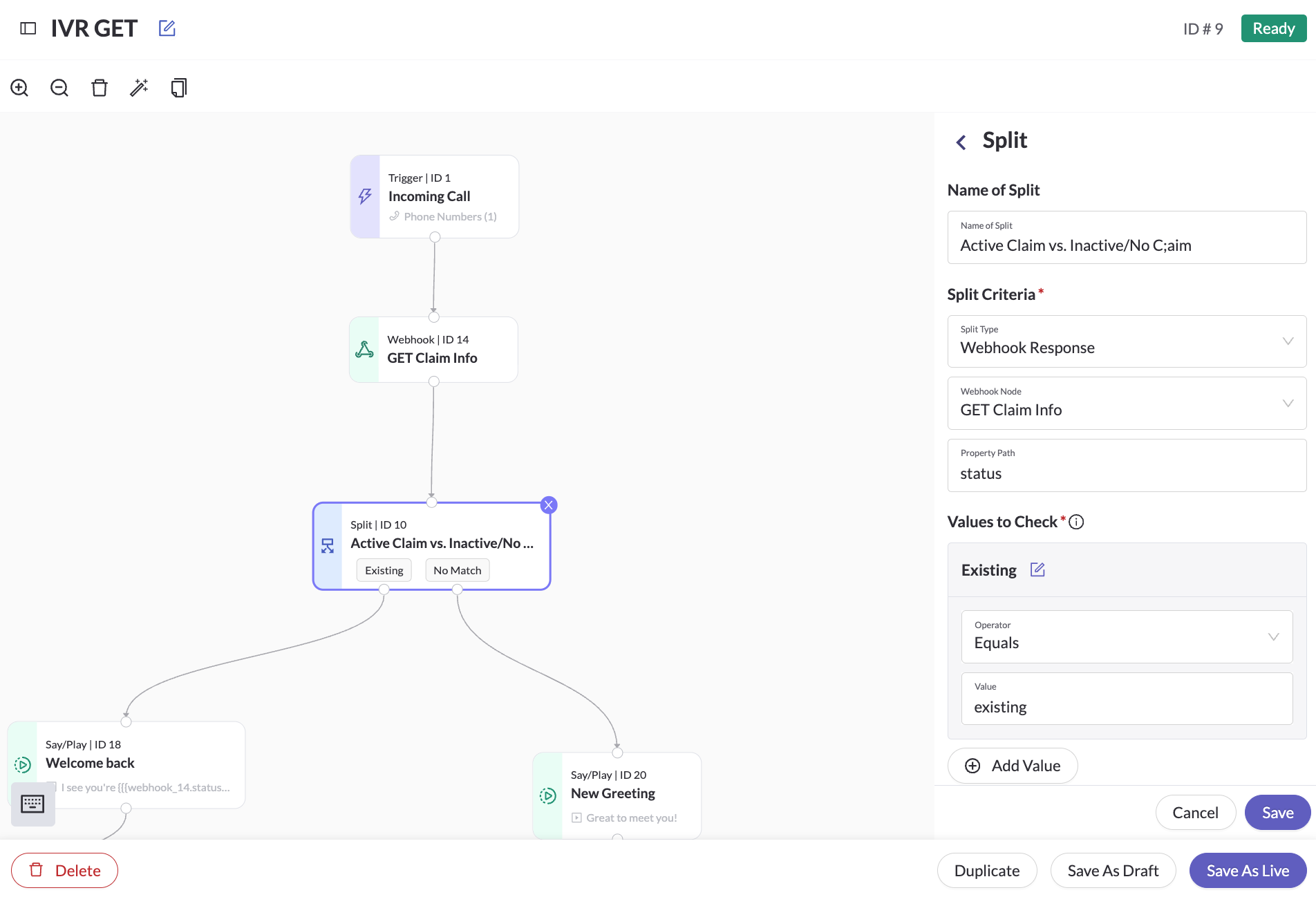Click the copy node icon in toolbar

pos(179,88)
